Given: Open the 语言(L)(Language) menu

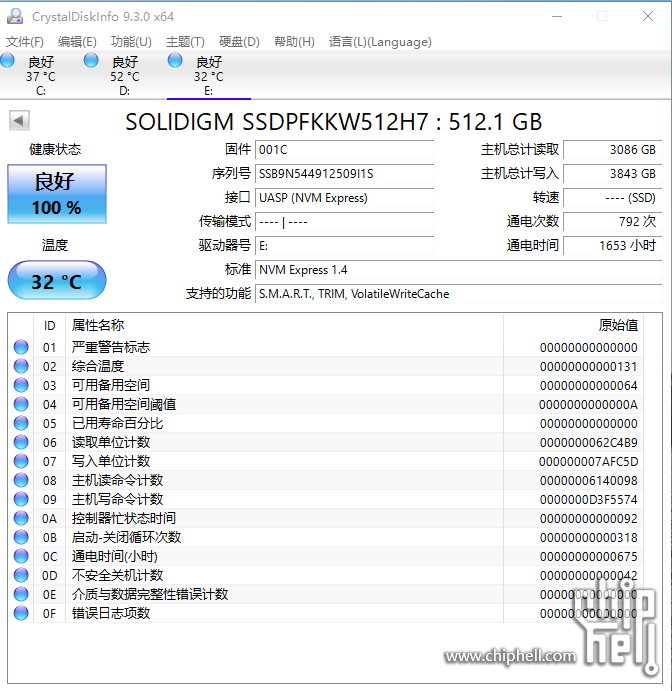Looking at the screenshot, I should [x=380, y=42].
